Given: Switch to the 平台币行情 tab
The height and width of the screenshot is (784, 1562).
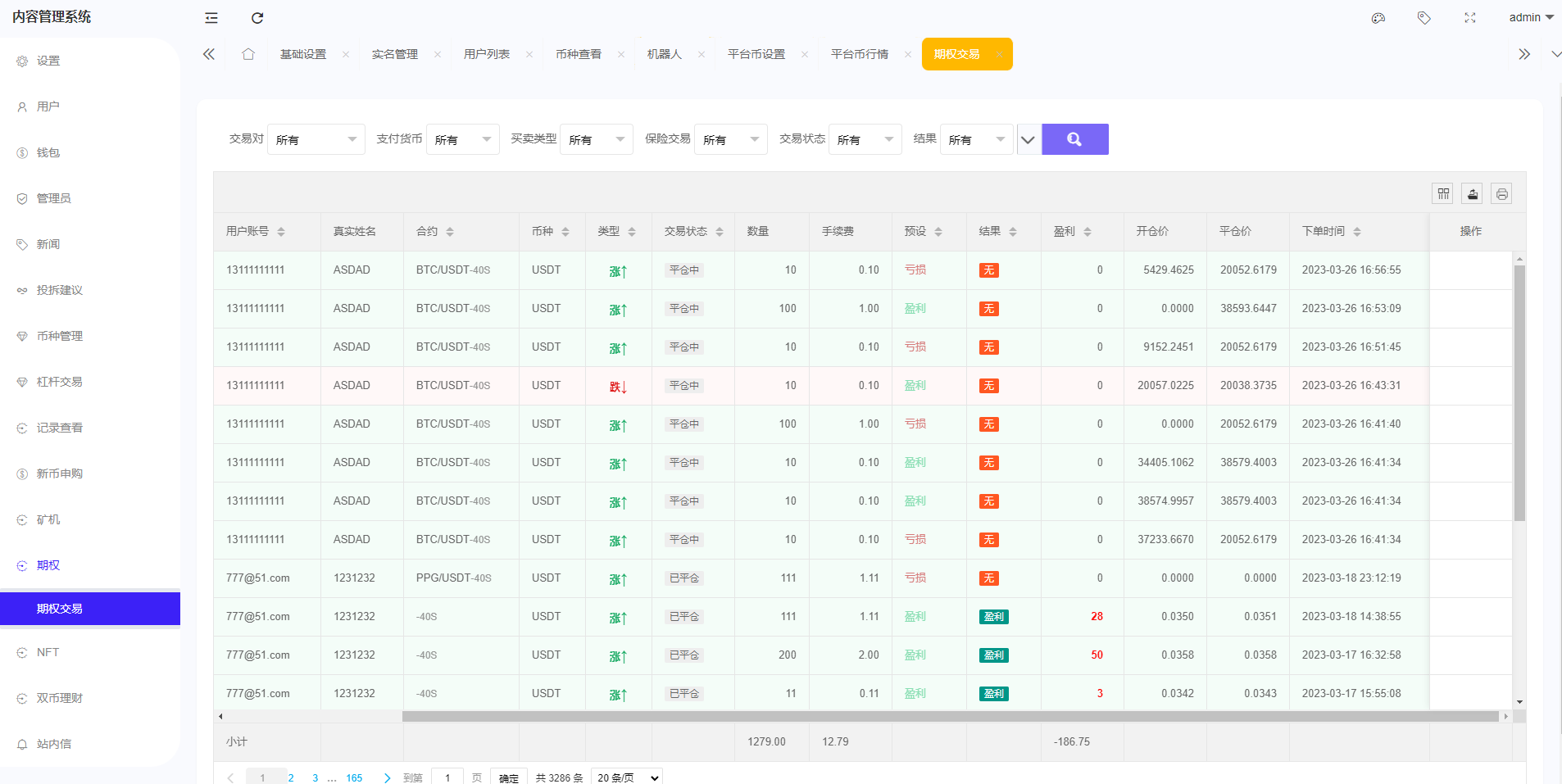Looking at the screenshot, I should 858,54.
